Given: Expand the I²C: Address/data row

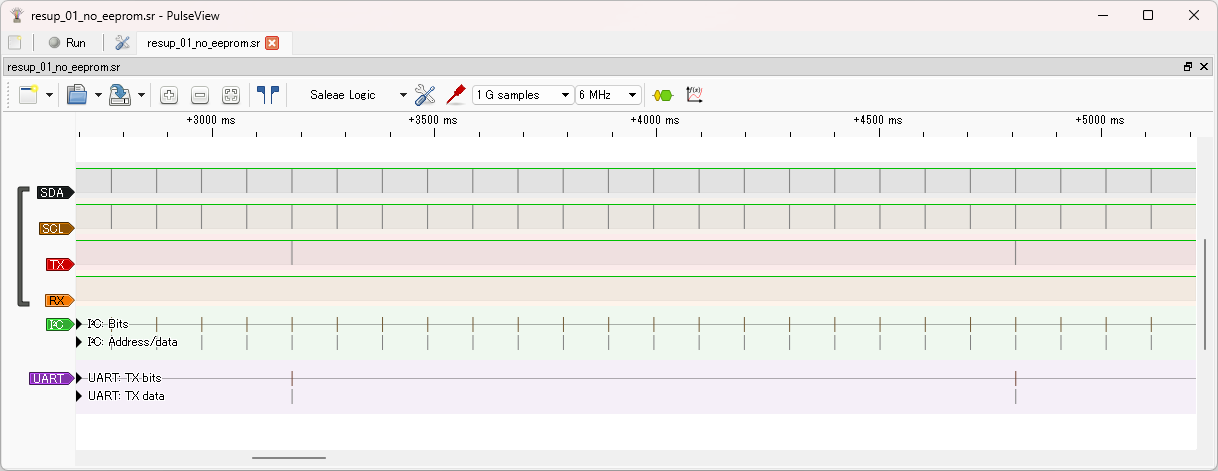Looking at the screenshot, I should 81,341.
